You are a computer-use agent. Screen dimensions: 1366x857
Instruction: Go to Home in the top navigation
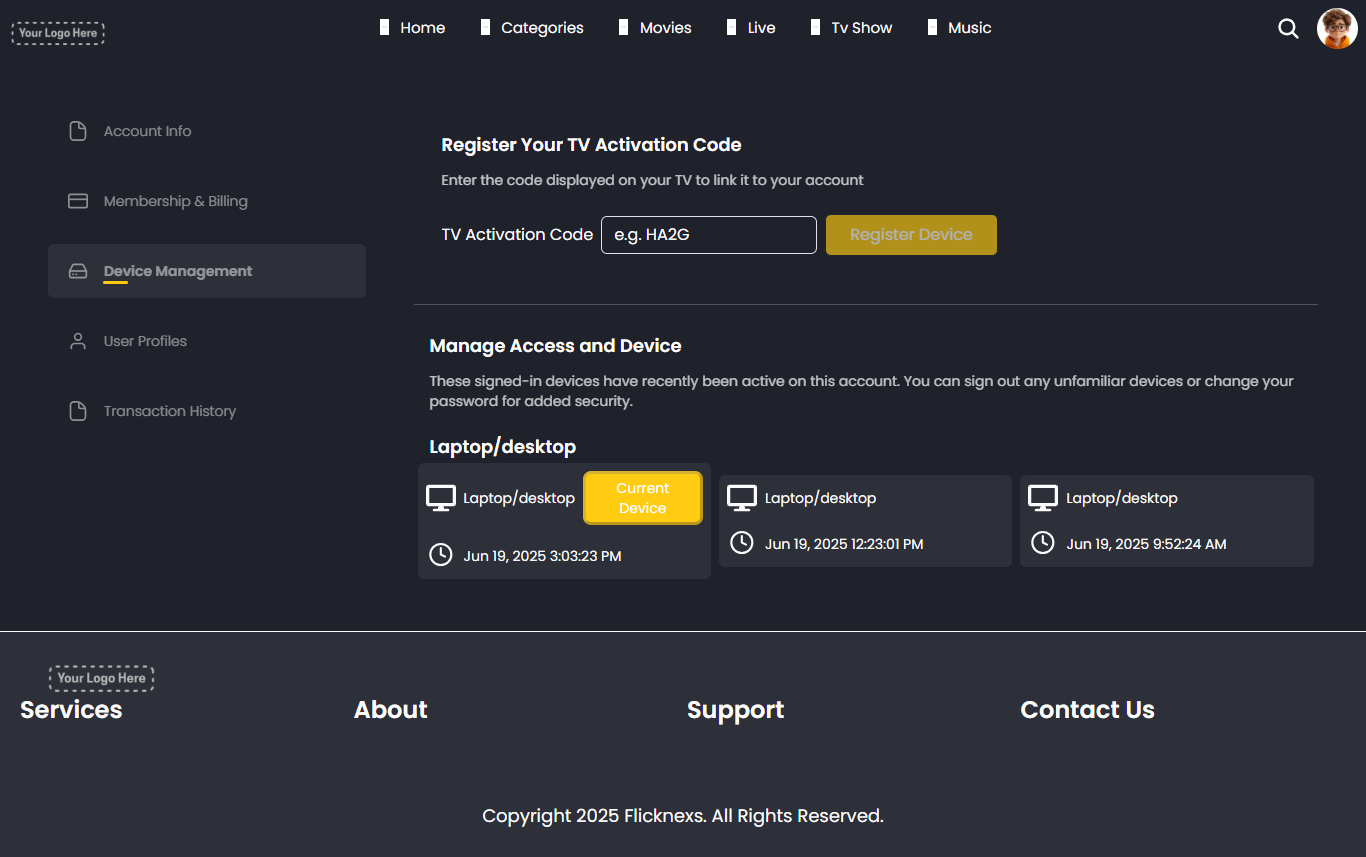click(x=422, y=28)
